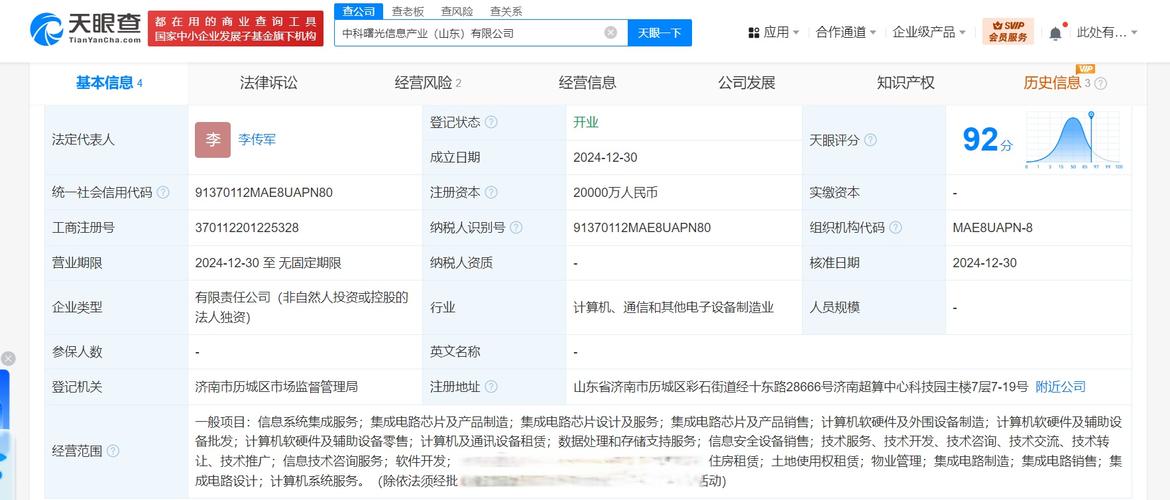Expand the 应用 dropdown
Viewport: 1170px width, 500px height.
click(781, 32)
